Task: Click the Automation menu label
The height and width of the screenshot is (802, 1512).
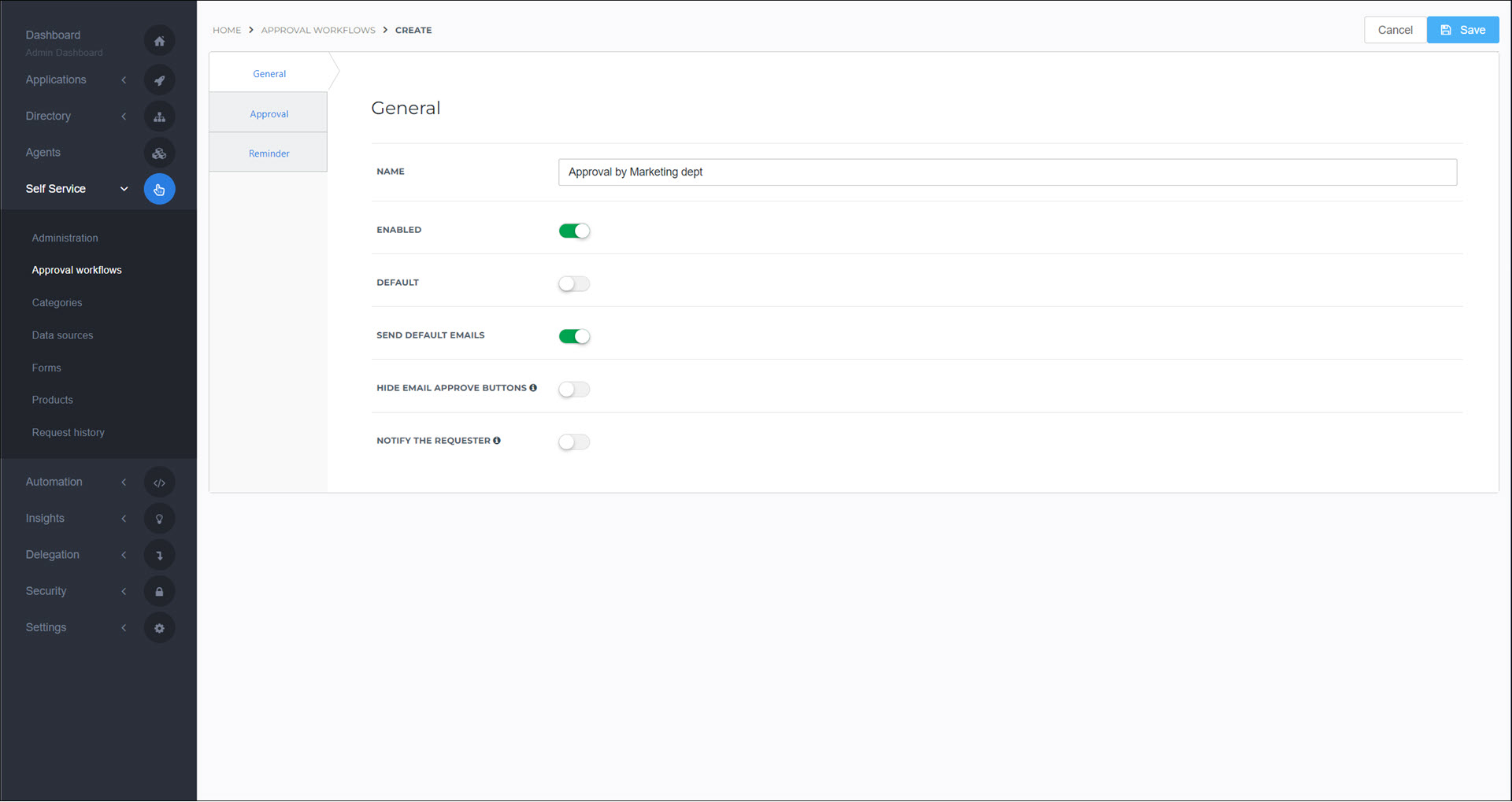Action: click(x=54, y=482)
